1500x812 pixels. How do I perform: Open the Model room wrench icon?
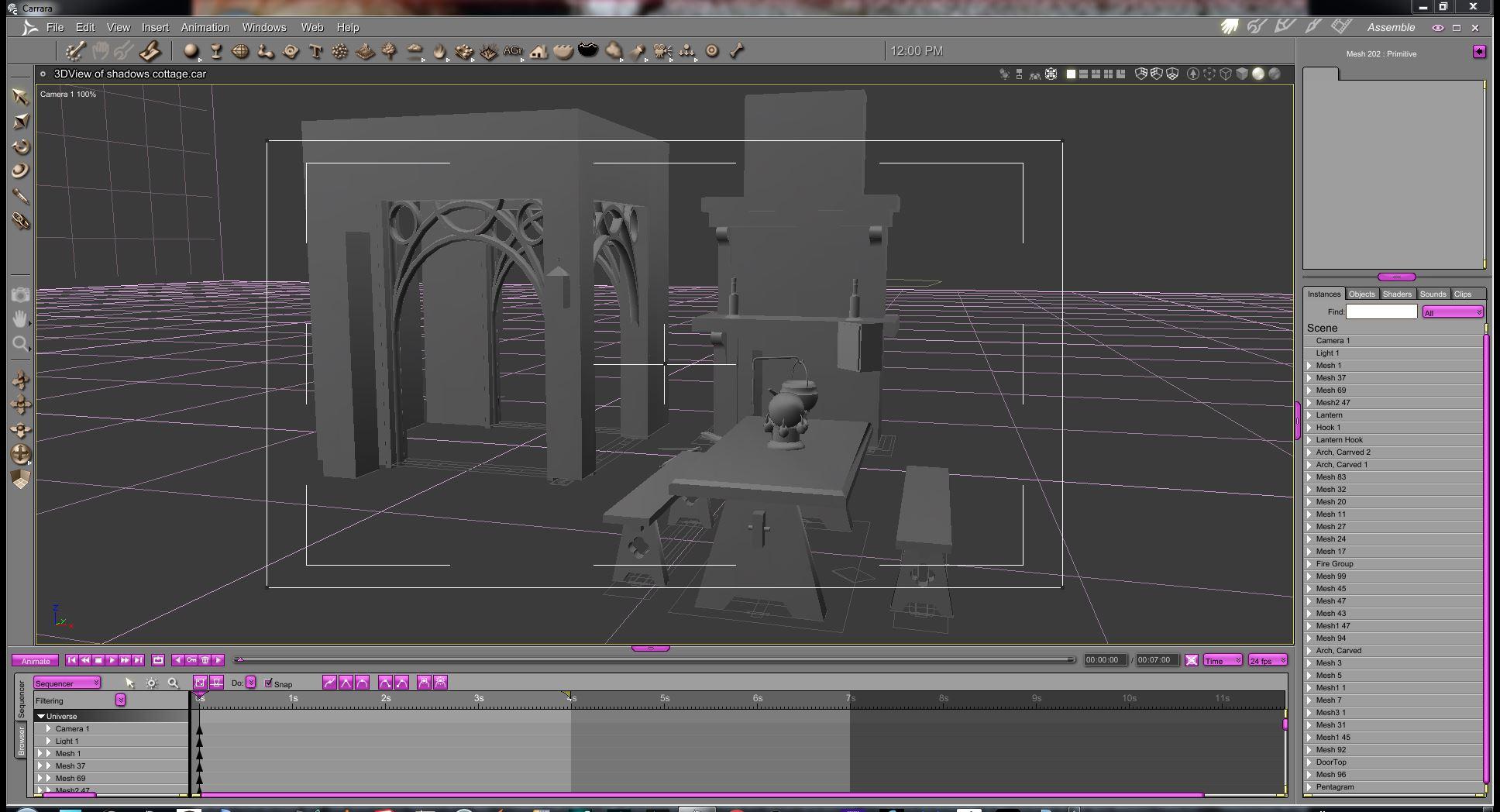pos(1257,27)
